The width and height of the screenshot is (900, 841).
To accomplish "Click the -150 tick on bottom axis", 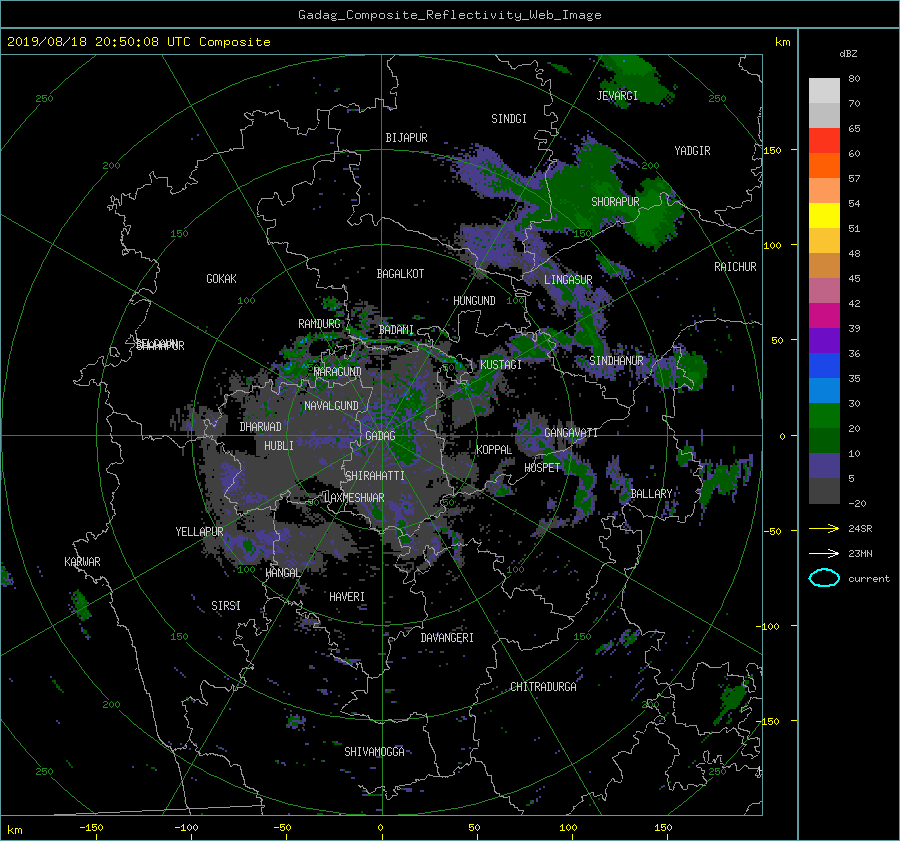I will tap(91, 827).
